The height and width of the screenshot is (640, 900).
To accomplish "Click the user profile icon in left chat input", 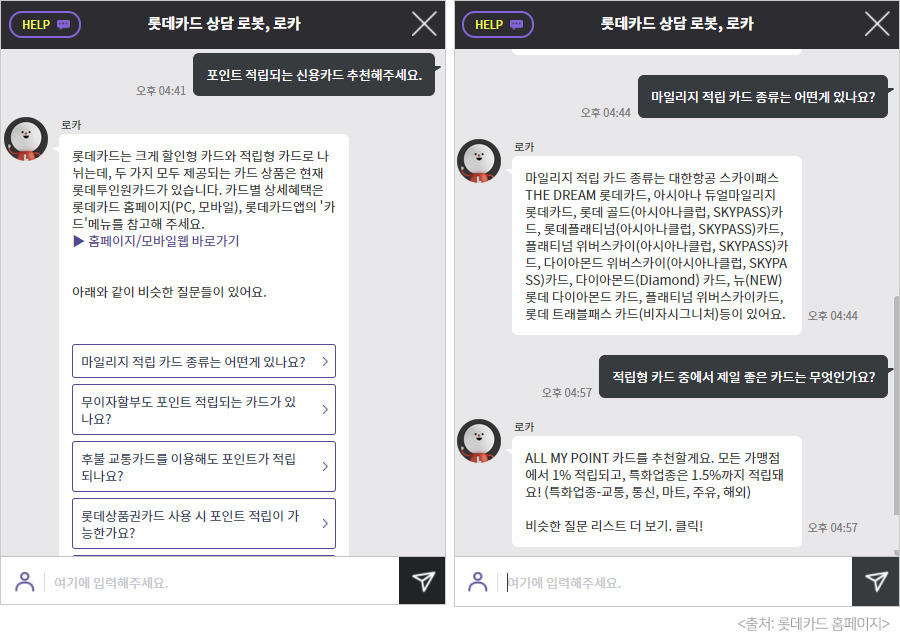I will [x=25, y=581].
